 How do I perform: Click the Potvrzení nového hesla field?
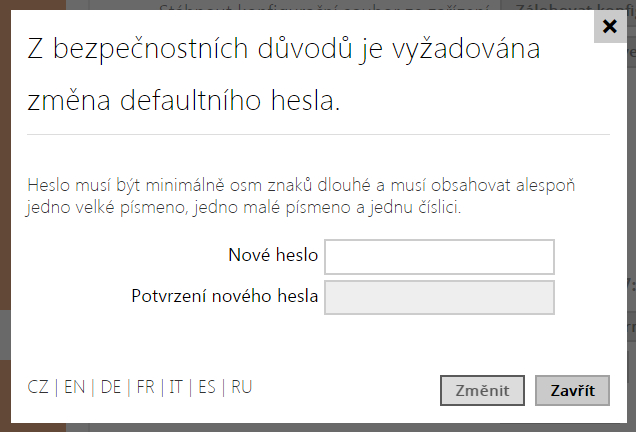point(440,297)
